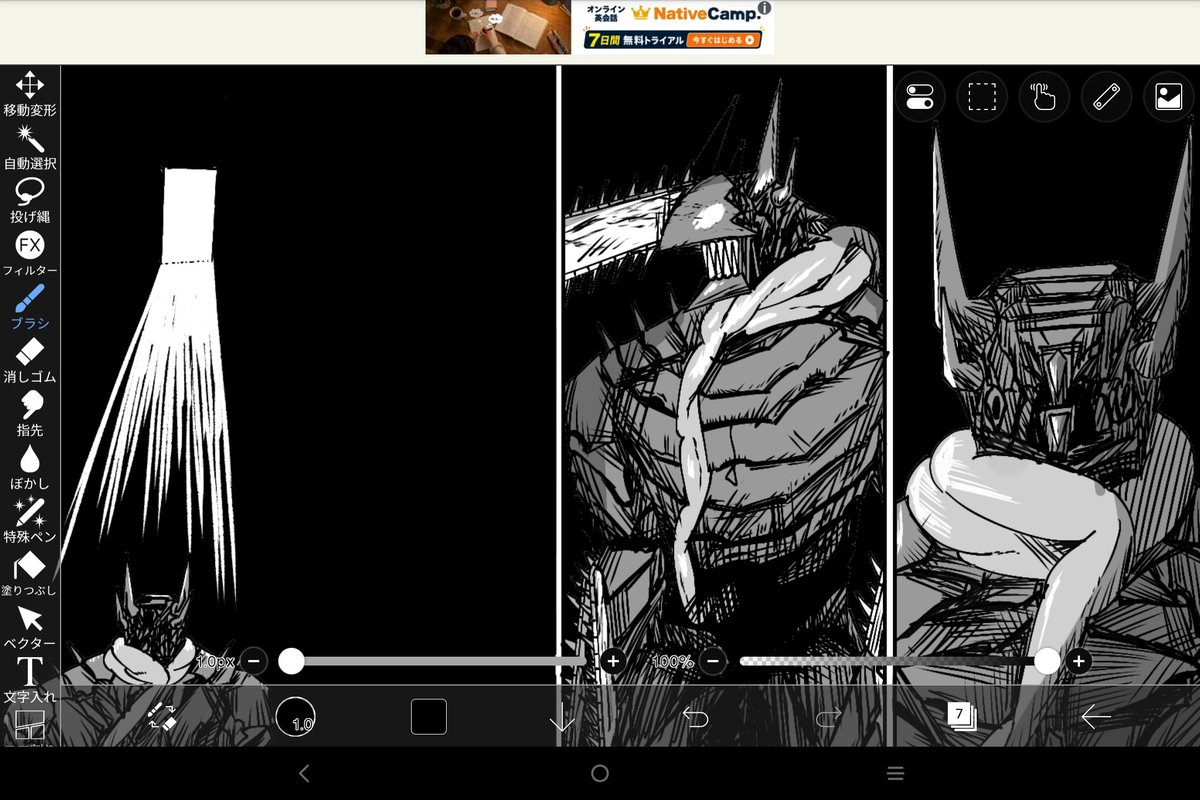
Task: Open the NativeCamp advertisement banner
Action: click(600, 27)
